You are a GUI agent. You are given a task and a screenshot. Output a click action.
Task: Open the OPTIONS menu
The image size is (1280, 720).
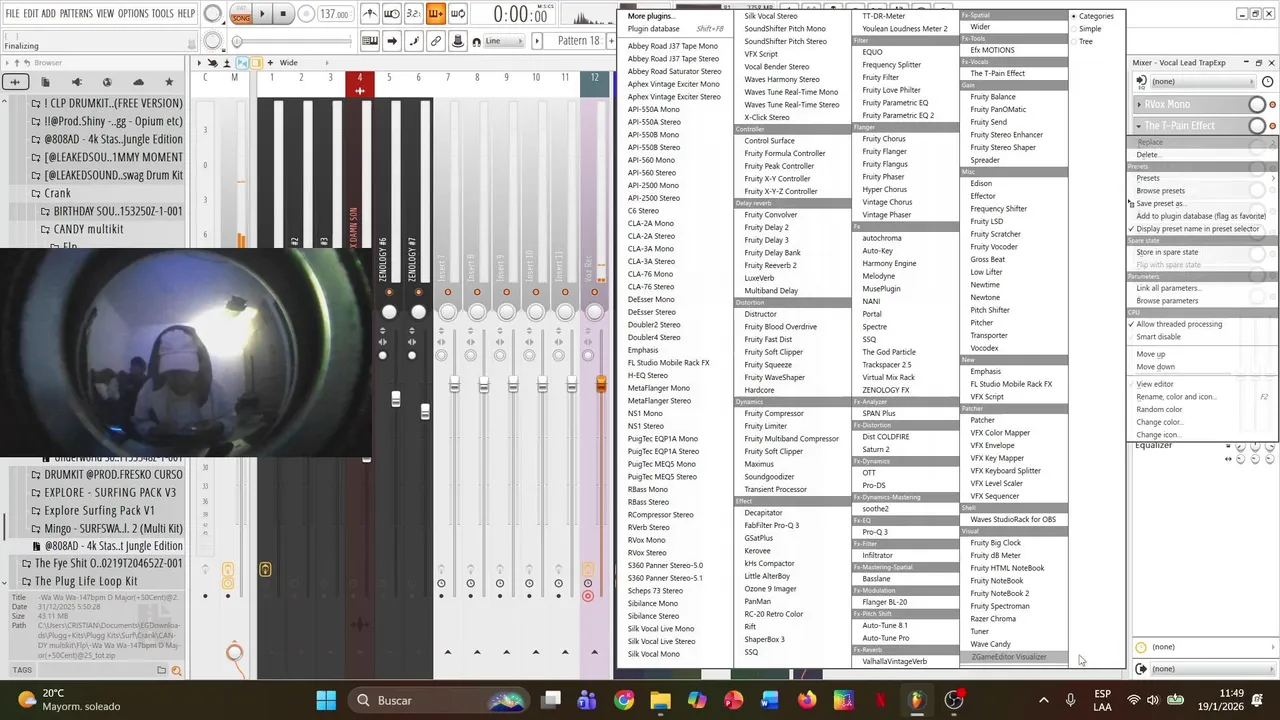(133, 13)
